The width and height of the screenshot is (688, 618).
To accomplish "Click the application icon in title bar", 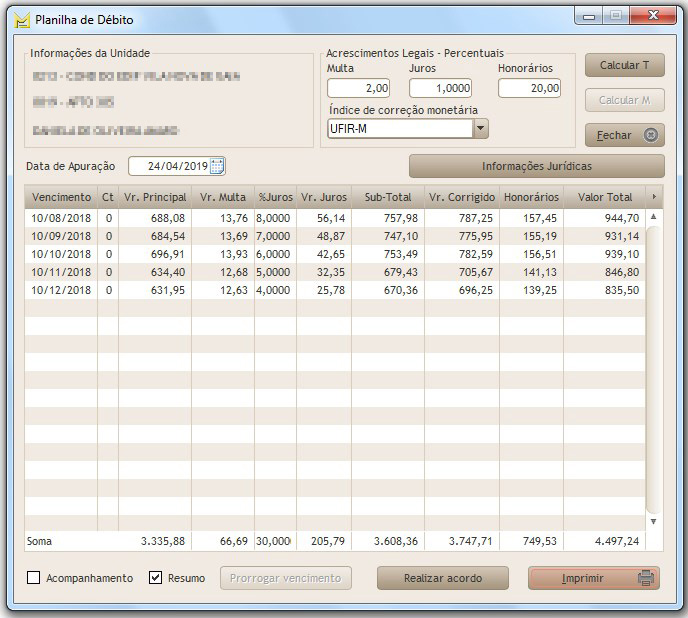I will pyautogui.click(x=21, y=20).
